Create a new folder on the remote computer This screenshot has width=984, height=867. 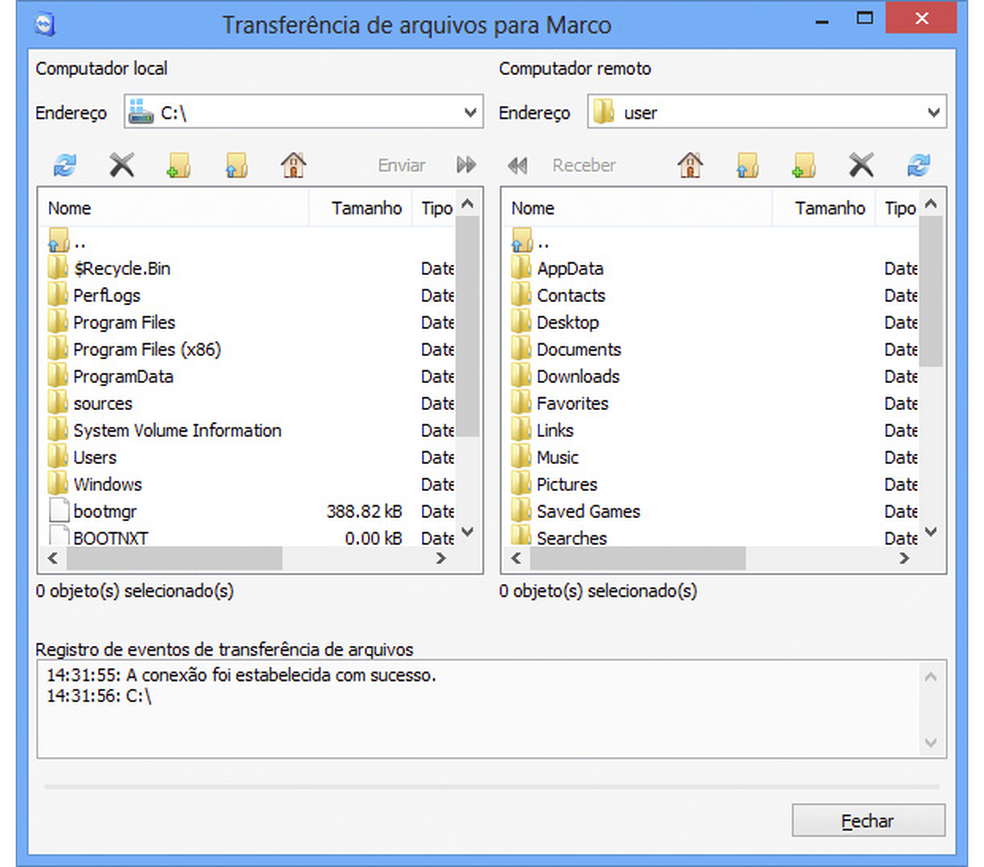[803, 165]
